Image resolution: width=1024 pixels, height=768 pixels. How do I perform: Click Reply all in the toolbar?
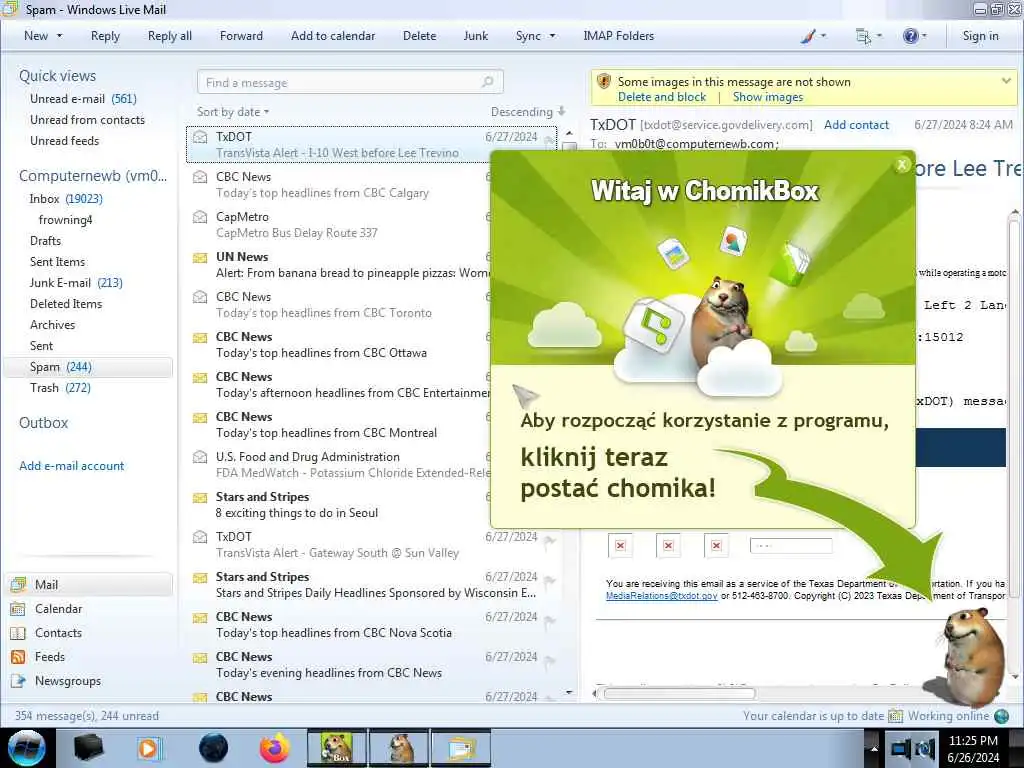coord(170,37)
